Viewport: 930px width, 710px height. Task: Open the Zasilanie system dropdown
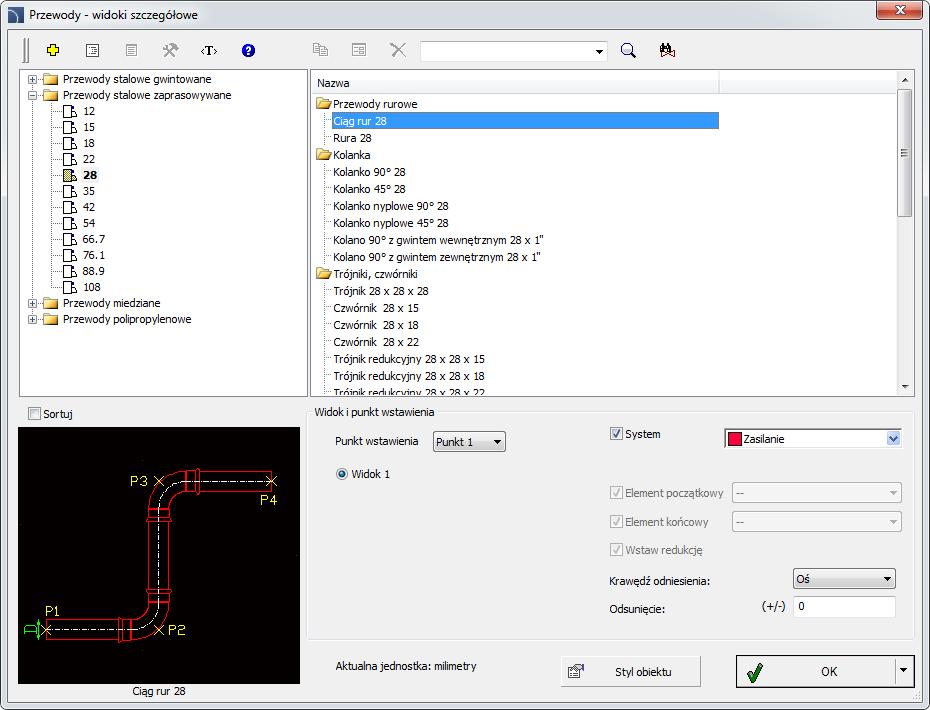(893, 439)
